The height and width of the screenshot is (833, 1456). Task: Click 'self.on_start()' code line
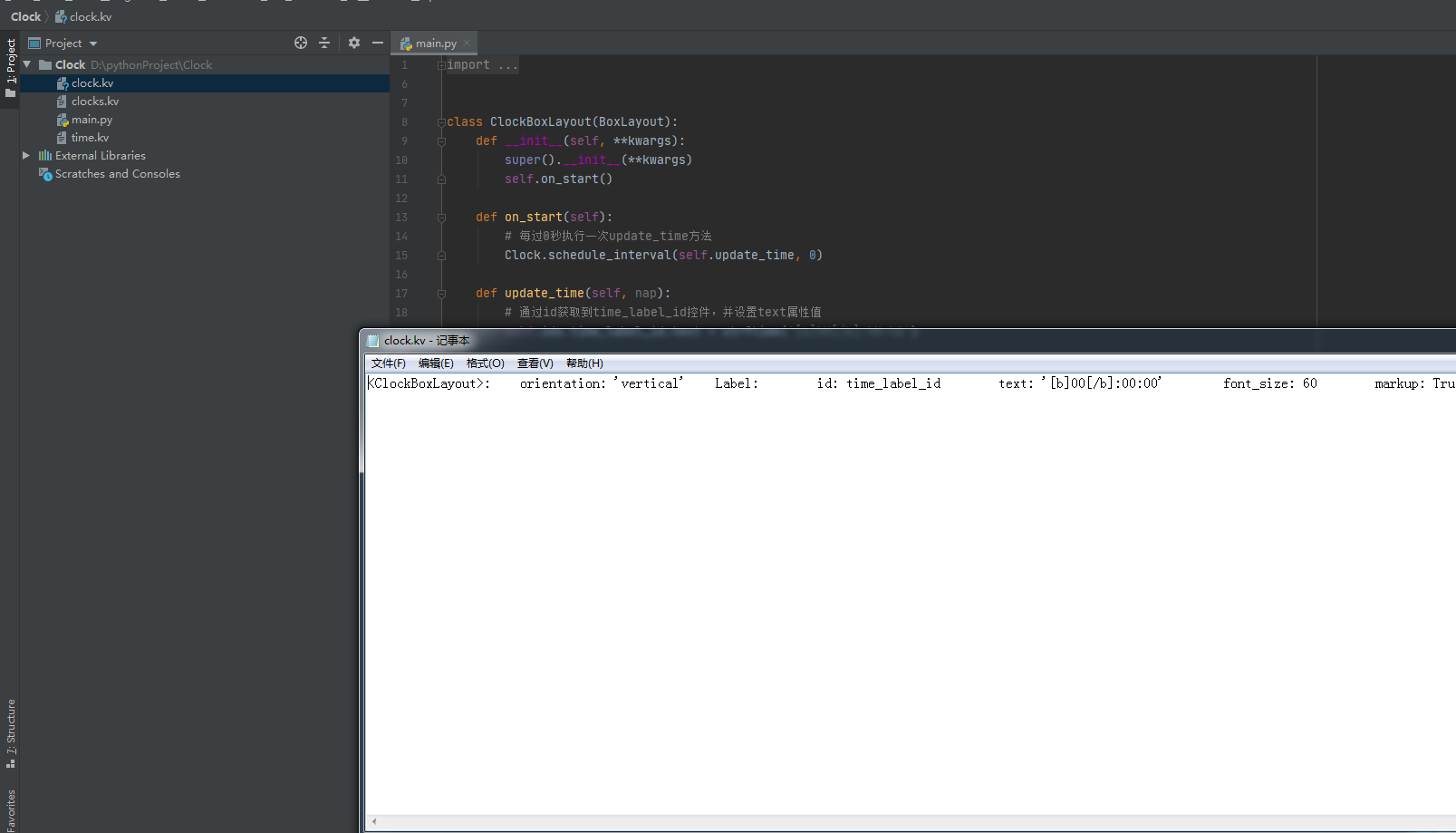point(558,179)
